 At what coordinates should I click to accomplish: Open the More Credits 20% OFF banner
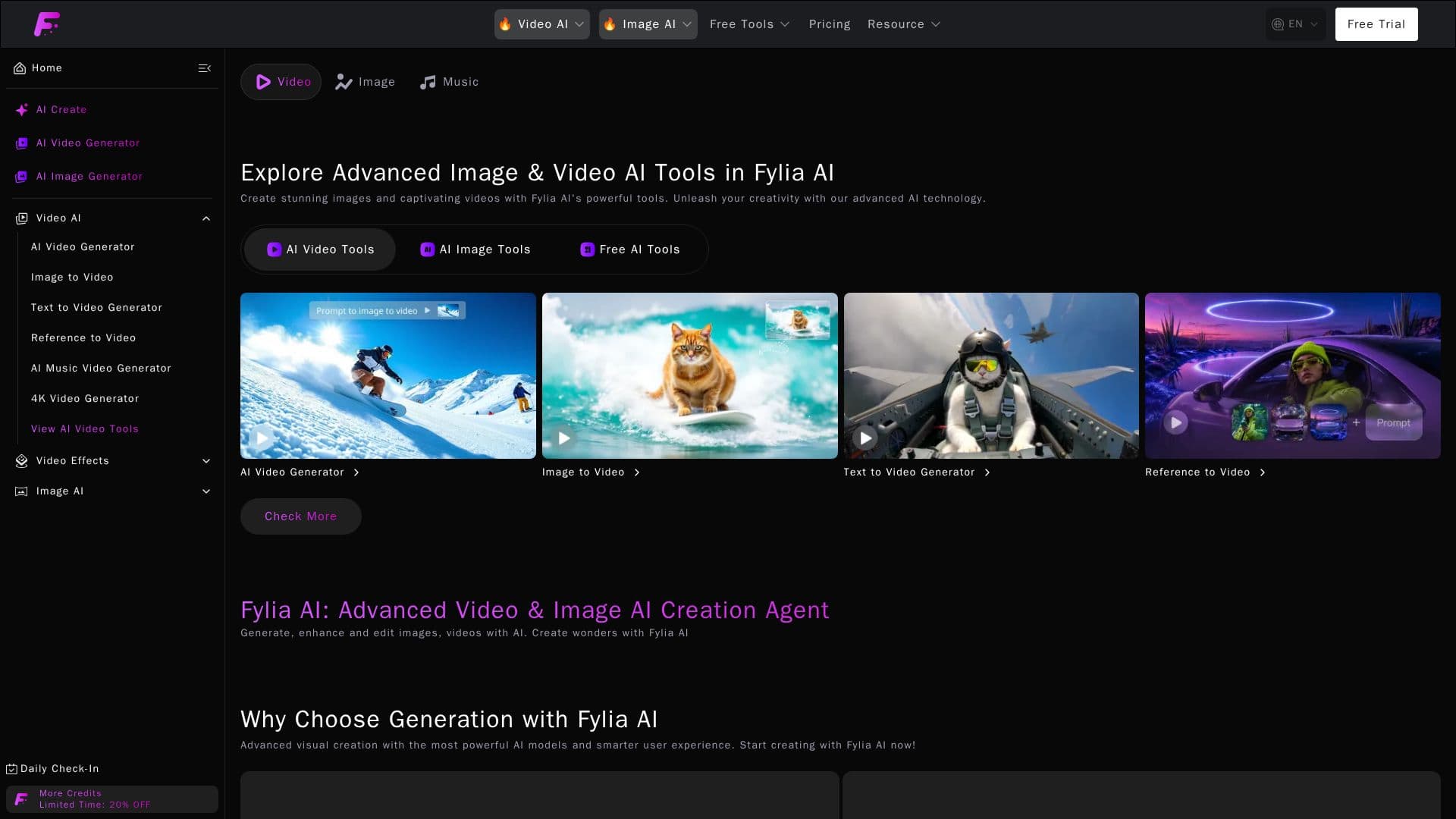pyautogui.click(x=112, y=799)
